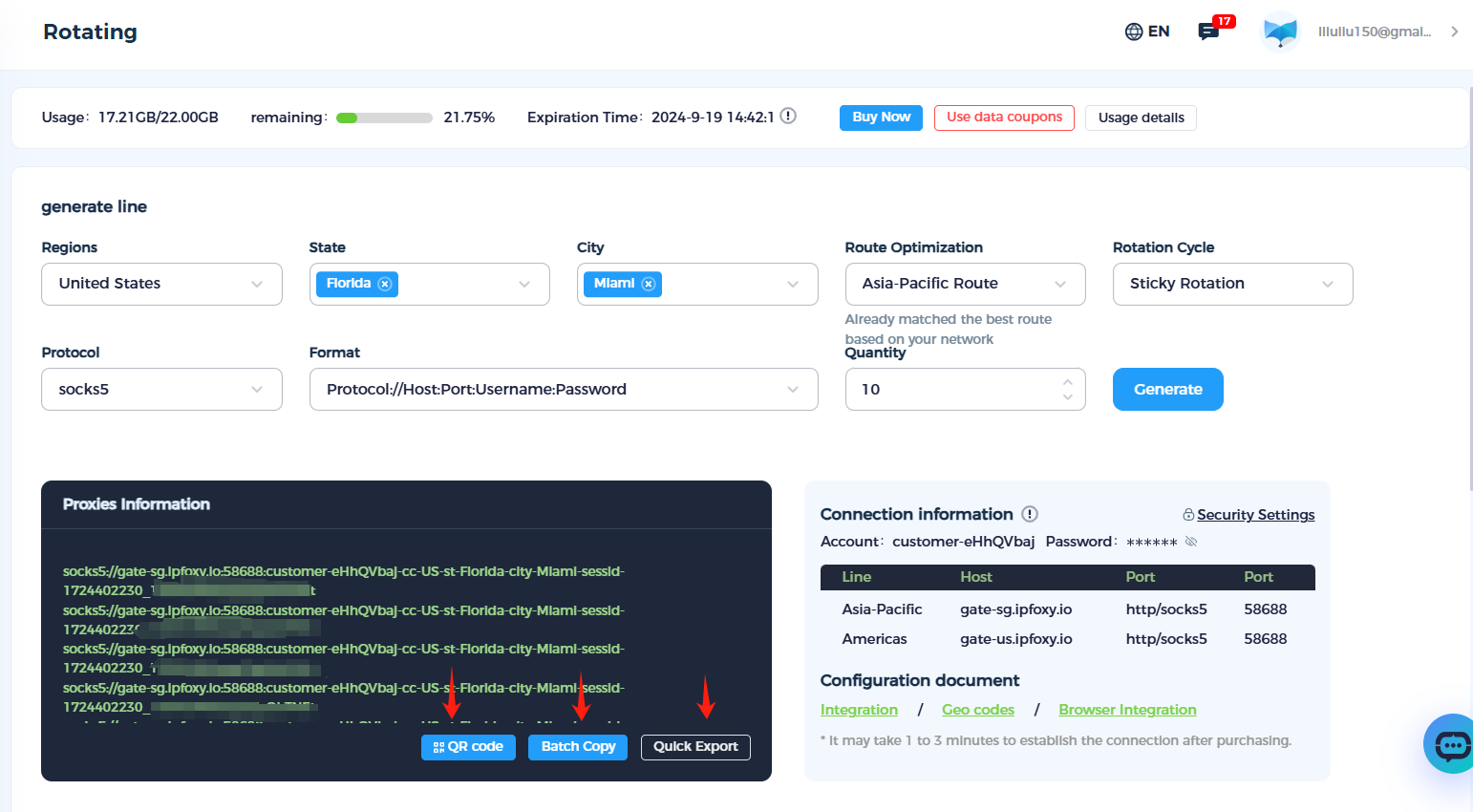
Task: Click the info icon beside Expiration Time
Action: pyautogui.click(x=787, y=115)
